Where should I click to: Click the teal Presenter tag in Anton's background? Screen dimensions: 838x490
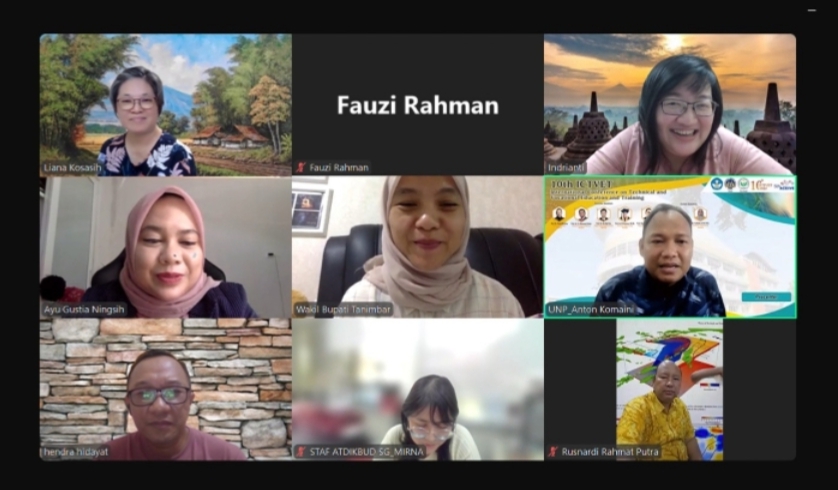(x=766, y=297)
